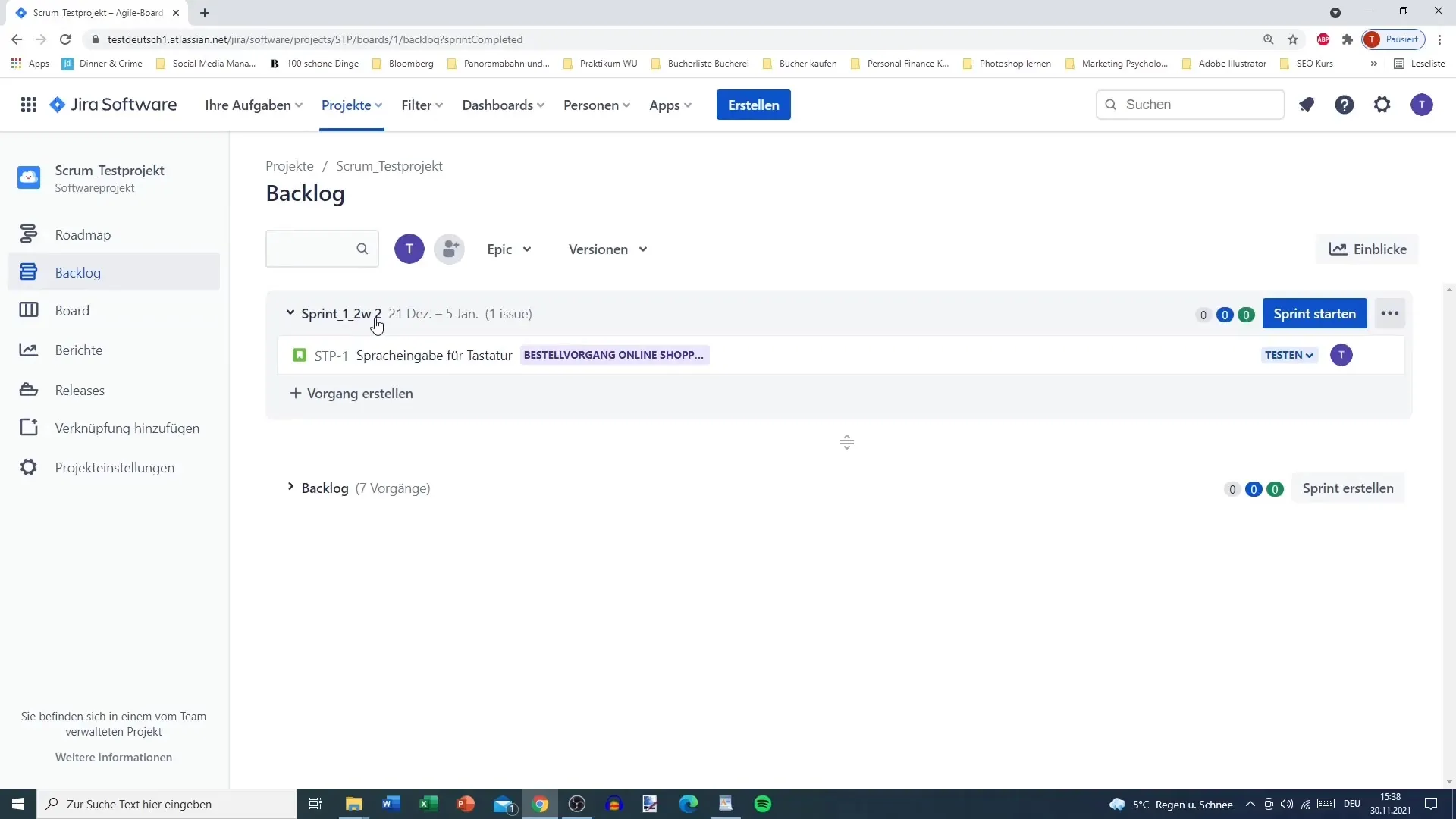Click the Berichte icon in sidebar
Image resolution: width=1456 pixels, height=819 pixels.
click(28, 350)
